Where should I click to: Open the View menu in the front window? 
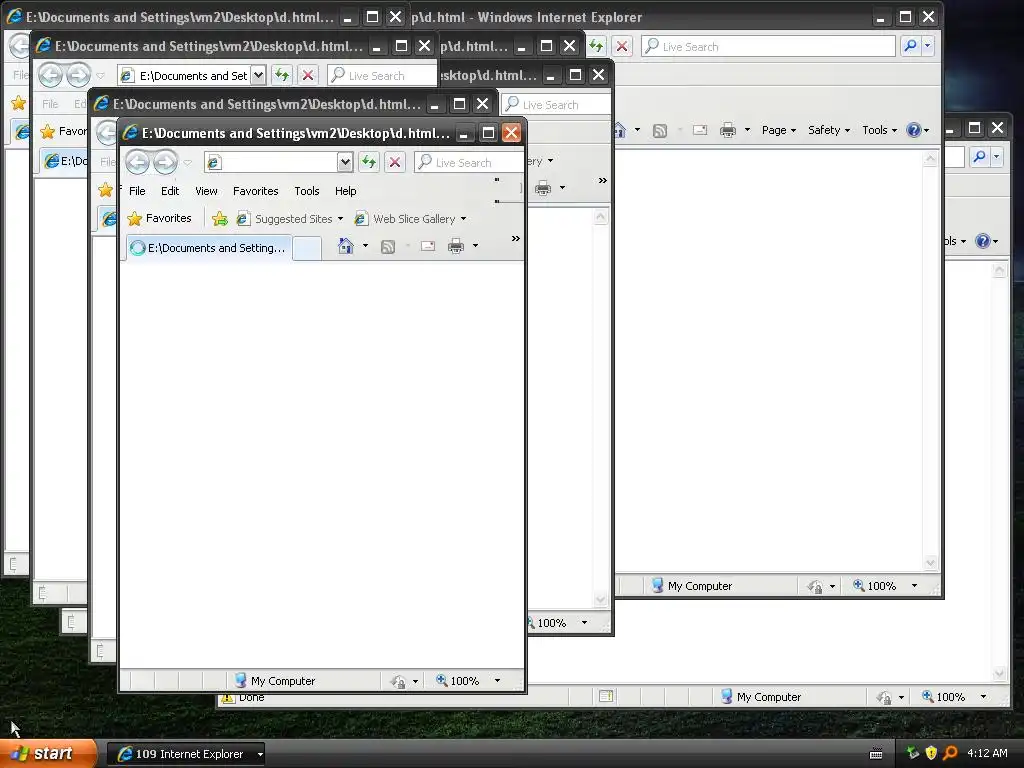pos(206,191)
